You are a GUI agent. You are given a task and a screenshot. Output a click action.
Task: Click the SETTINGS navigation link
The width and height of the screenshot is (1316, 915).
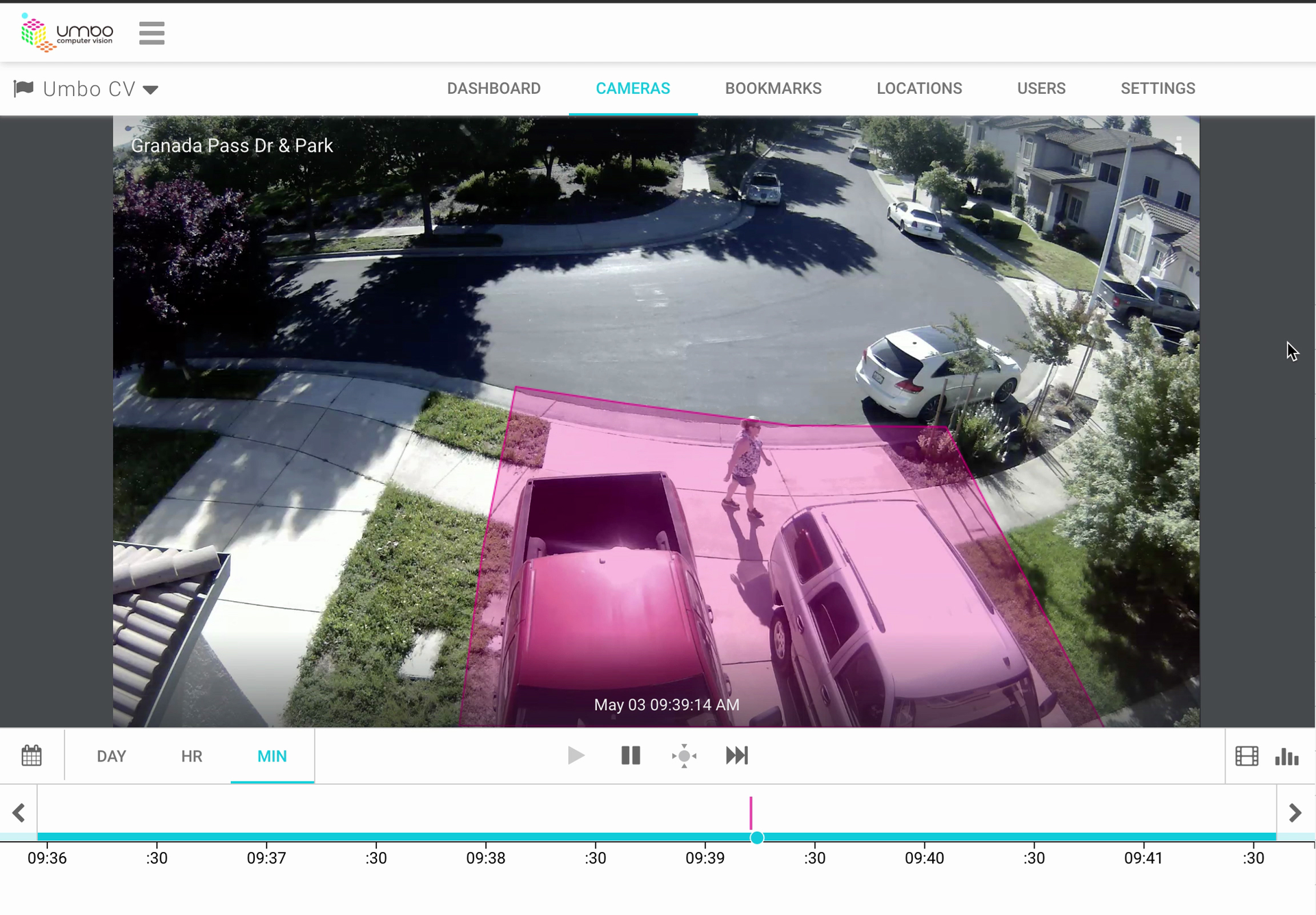[1158, 88]
